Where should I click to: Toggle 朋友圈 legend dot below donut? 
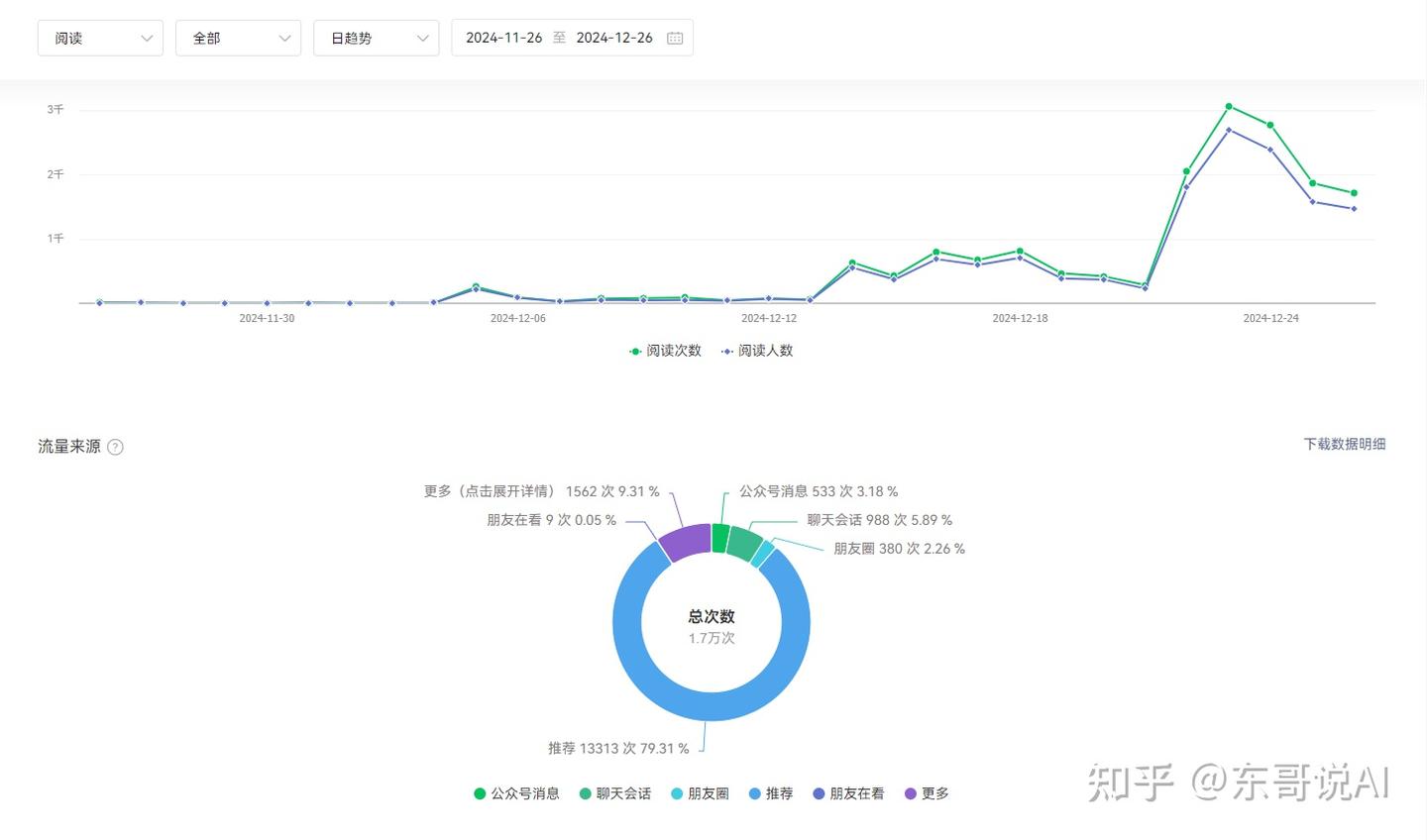click(x=677, y=793)
